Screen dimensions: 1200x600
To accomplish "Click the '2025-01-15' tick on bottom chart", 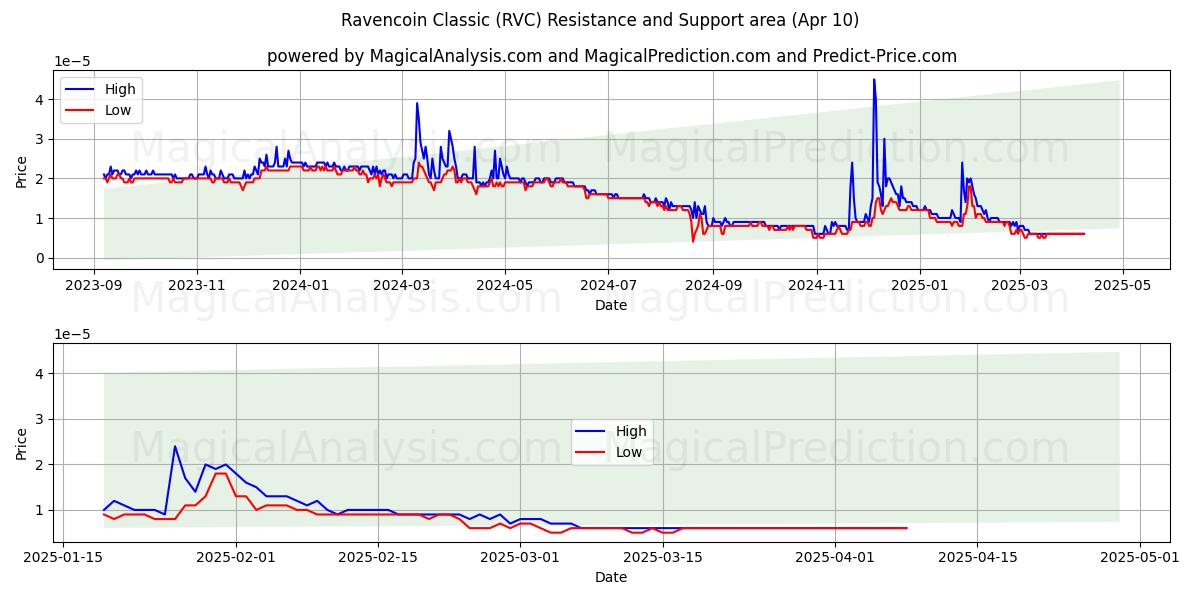I will (62, 558).
